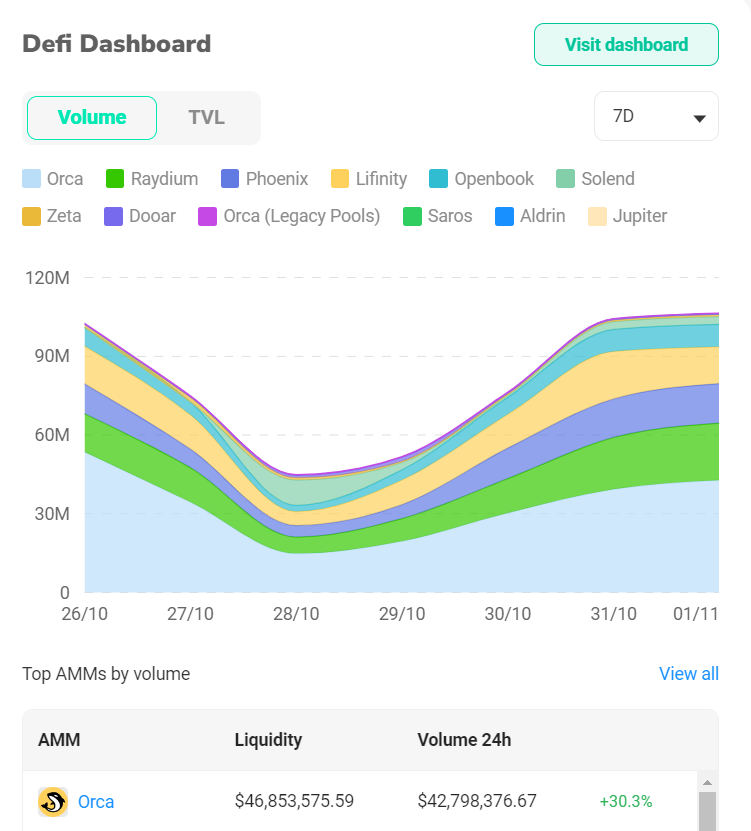751x831 pixels.
Task: Click the View all link
Action: [x=688, y=674]
